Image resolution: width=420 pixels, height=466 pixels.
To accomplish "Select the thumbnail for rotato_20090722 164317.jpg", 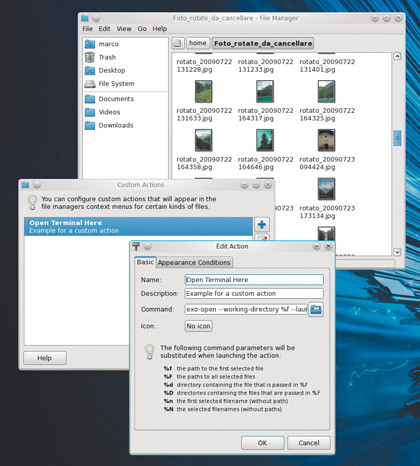I will point(265,91).
